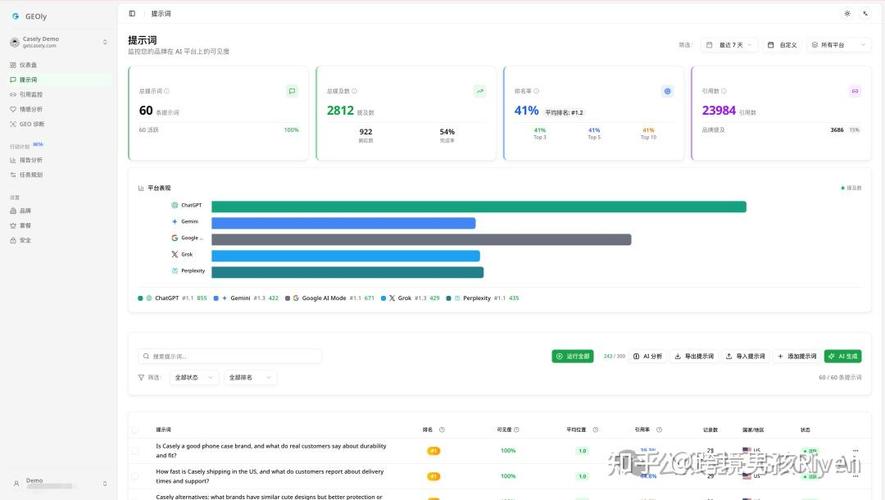Click the Gemini blue bar in chart

[343, 223]
